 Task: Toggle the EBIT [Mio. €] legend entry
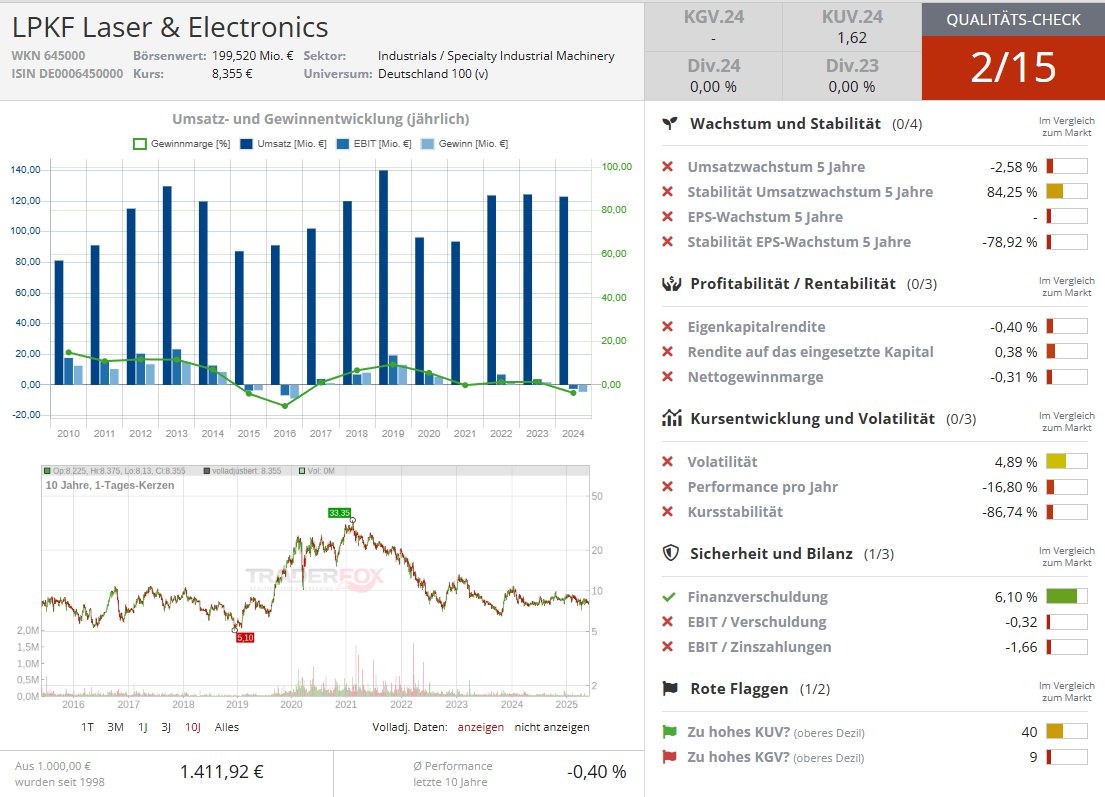(374, 144)
